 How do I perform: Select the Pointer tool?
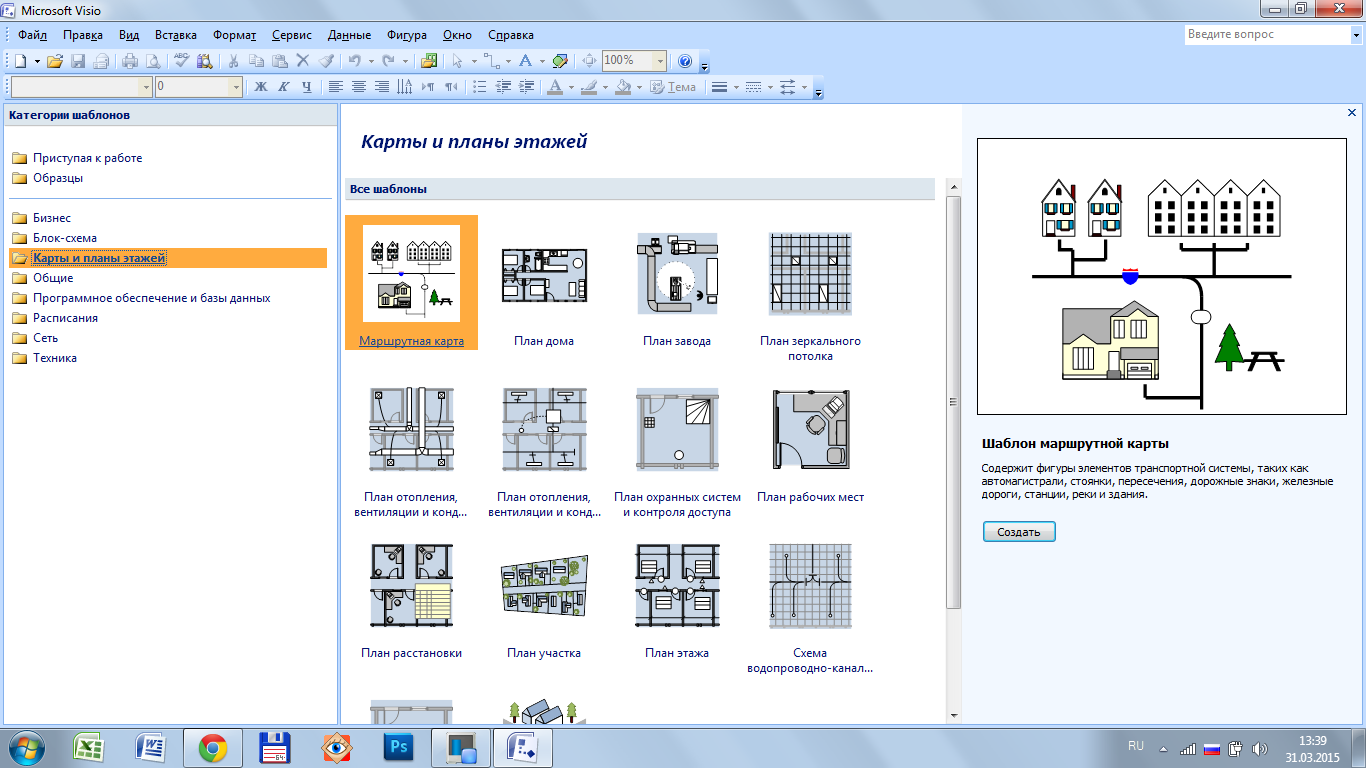pyautogui.click(x=457, y=61)
